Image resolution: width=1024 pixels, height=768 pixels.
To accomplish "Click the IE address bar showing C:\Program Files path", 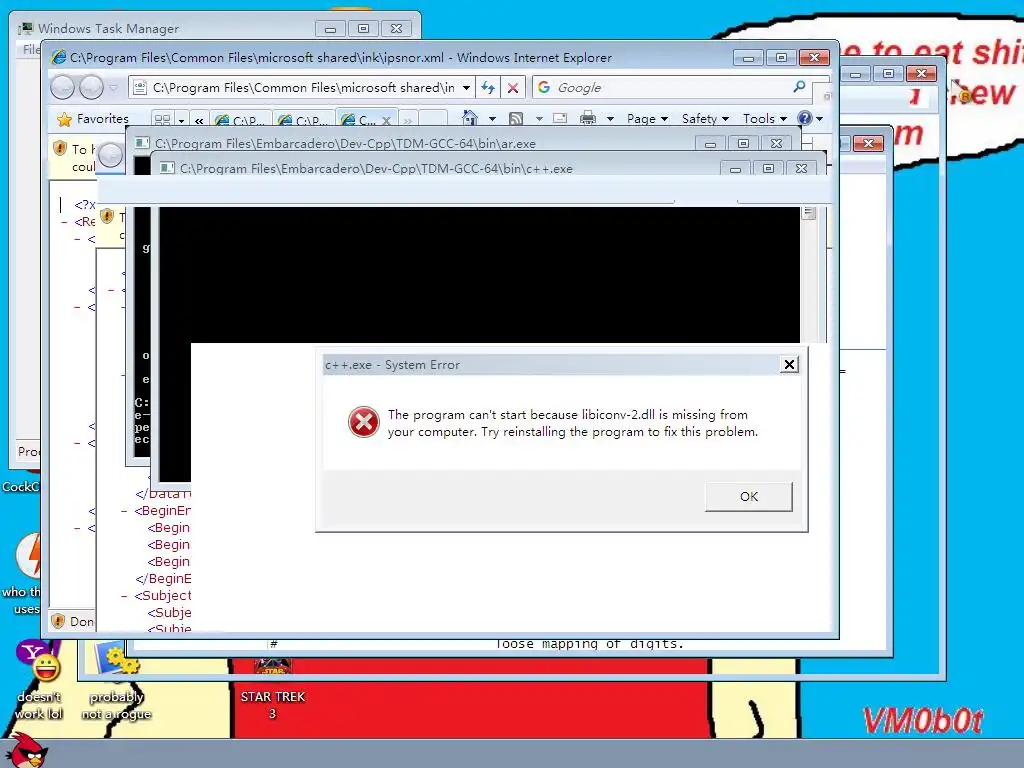I will (300, 88).
